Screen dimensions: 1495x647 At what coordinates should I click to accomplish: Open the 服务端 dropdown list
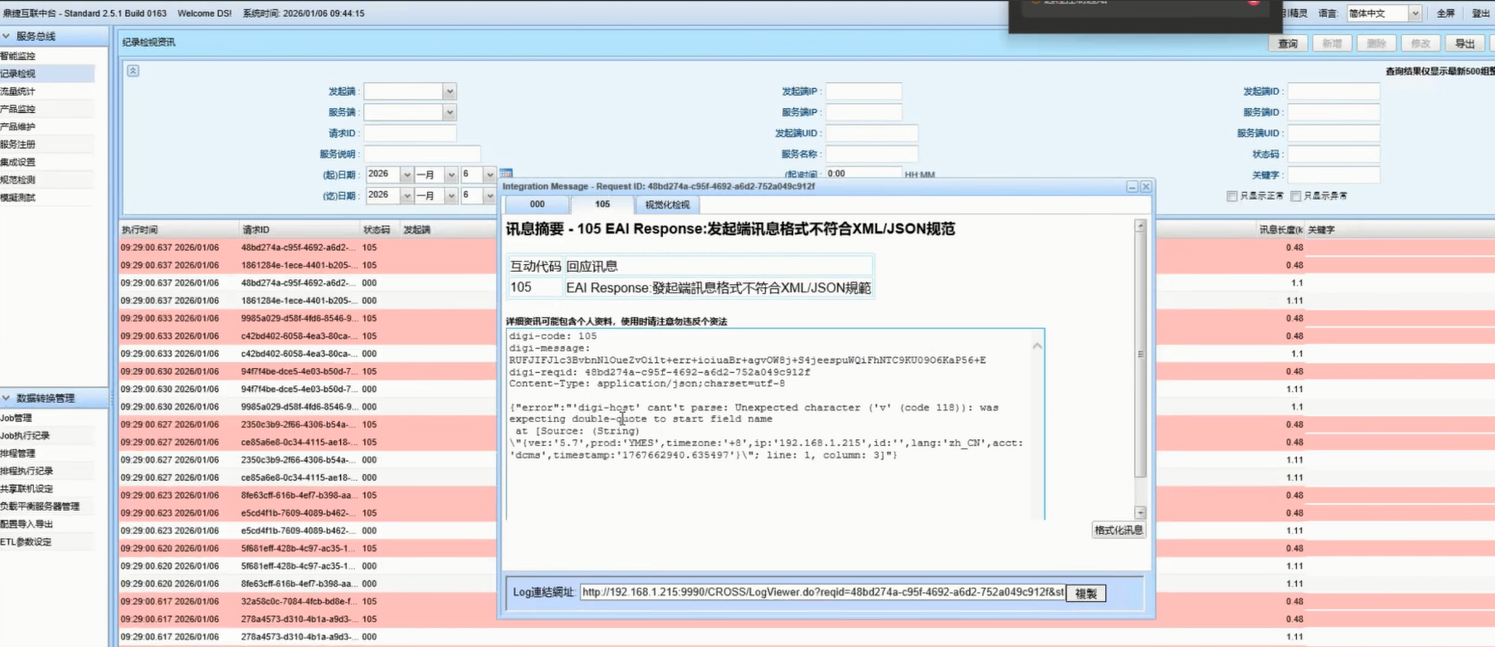tap(449, 112)
